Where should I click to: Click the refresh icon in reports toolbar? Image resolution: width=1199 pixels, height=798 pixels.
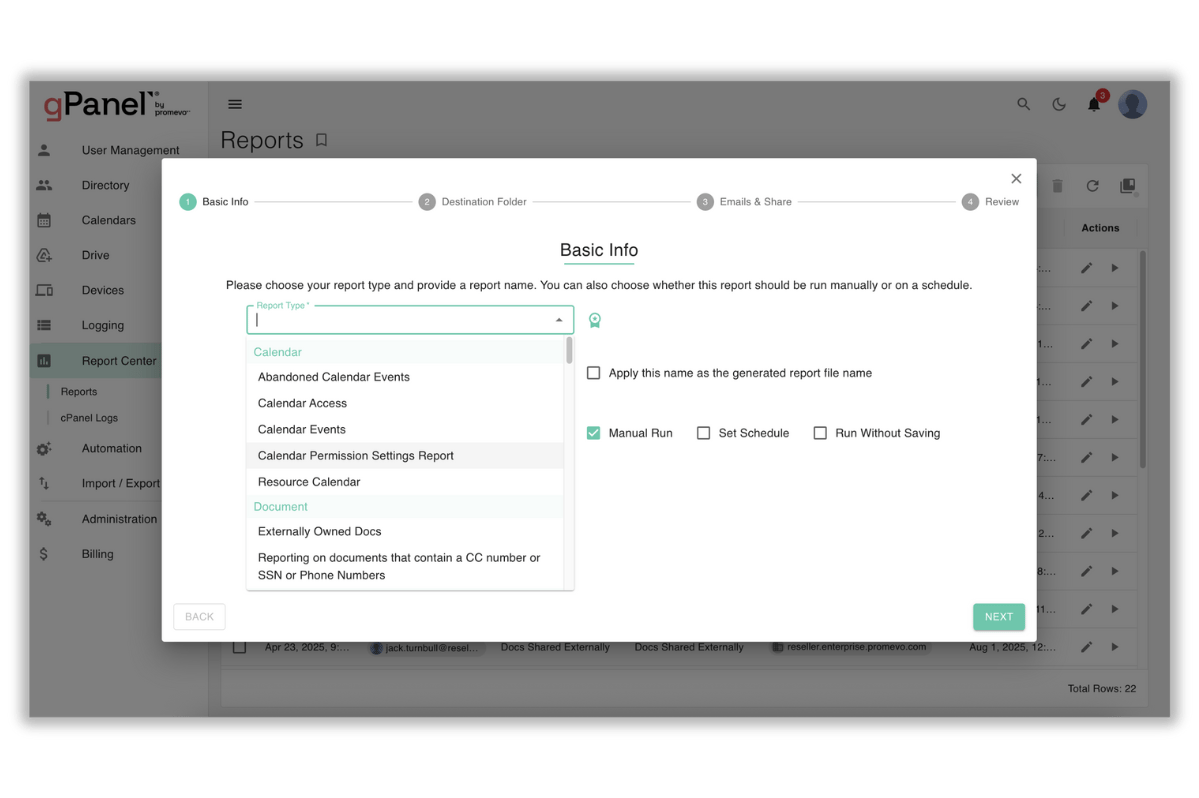[1093, 186]
